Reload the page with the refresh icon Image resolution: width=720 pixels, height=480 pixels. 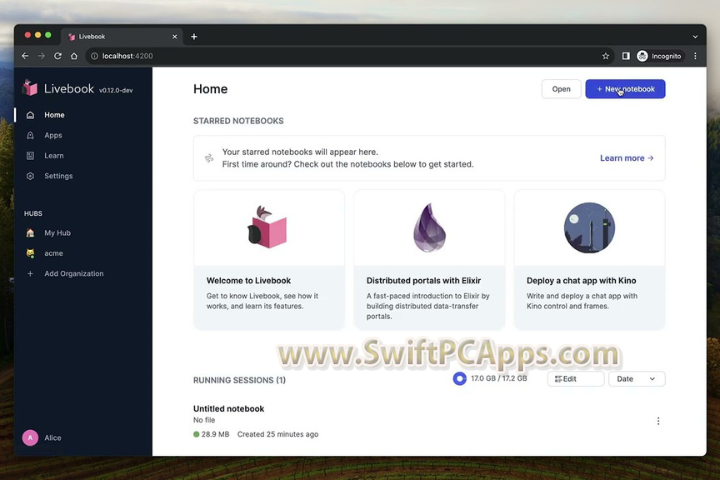click(58, 56)
